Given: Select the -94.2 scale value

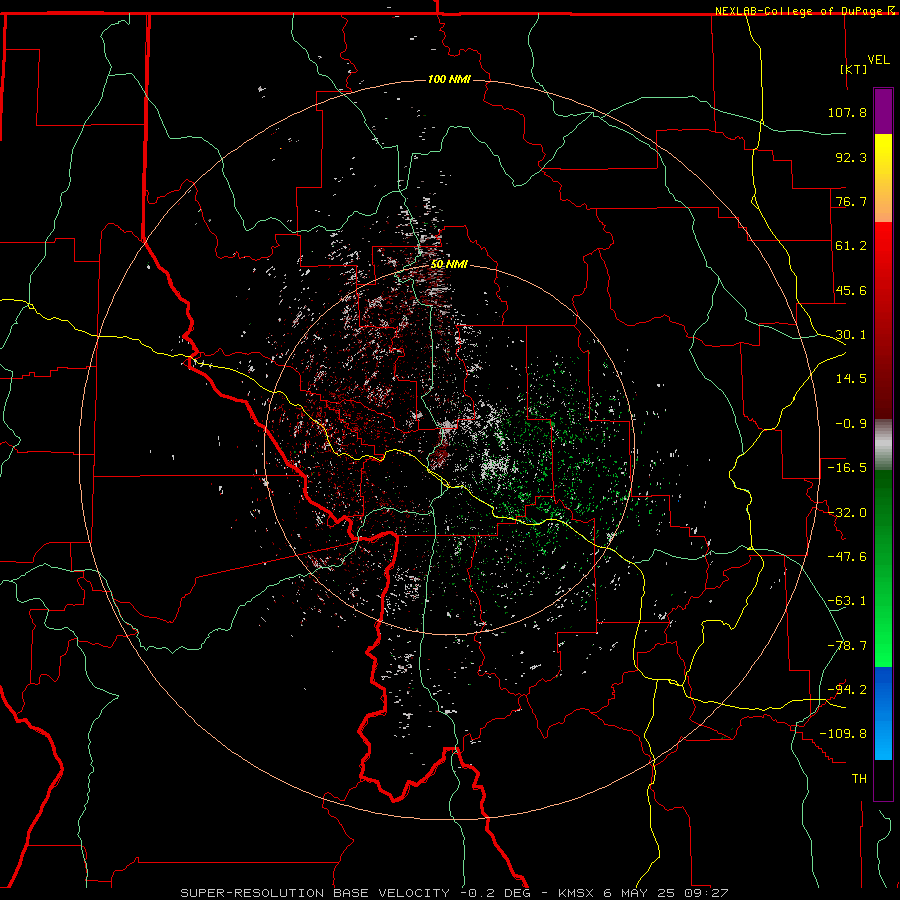Looking at the screenshot, I should [847, 689].
